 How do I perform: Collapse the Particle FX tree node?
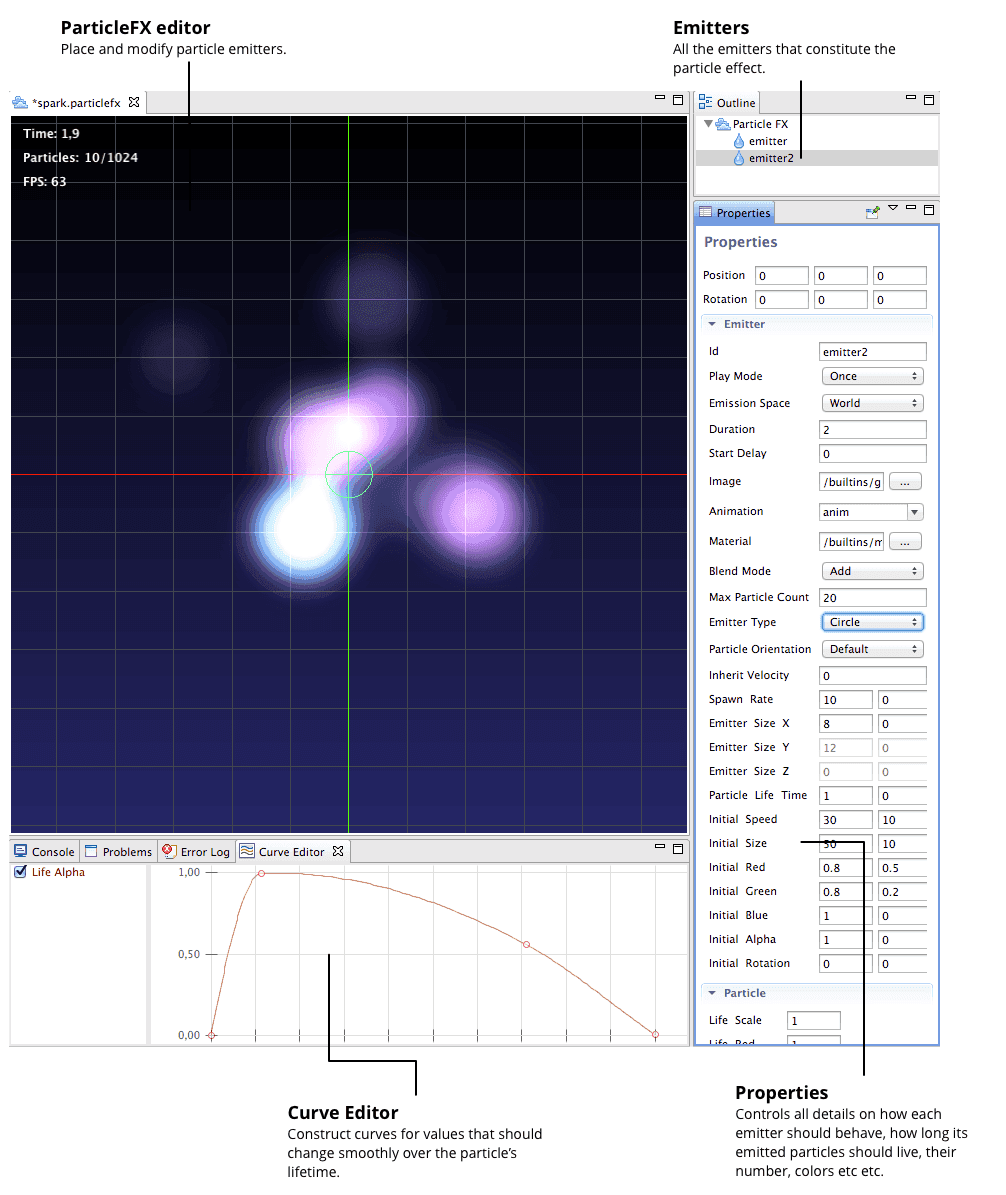click(x=708, y=125)
